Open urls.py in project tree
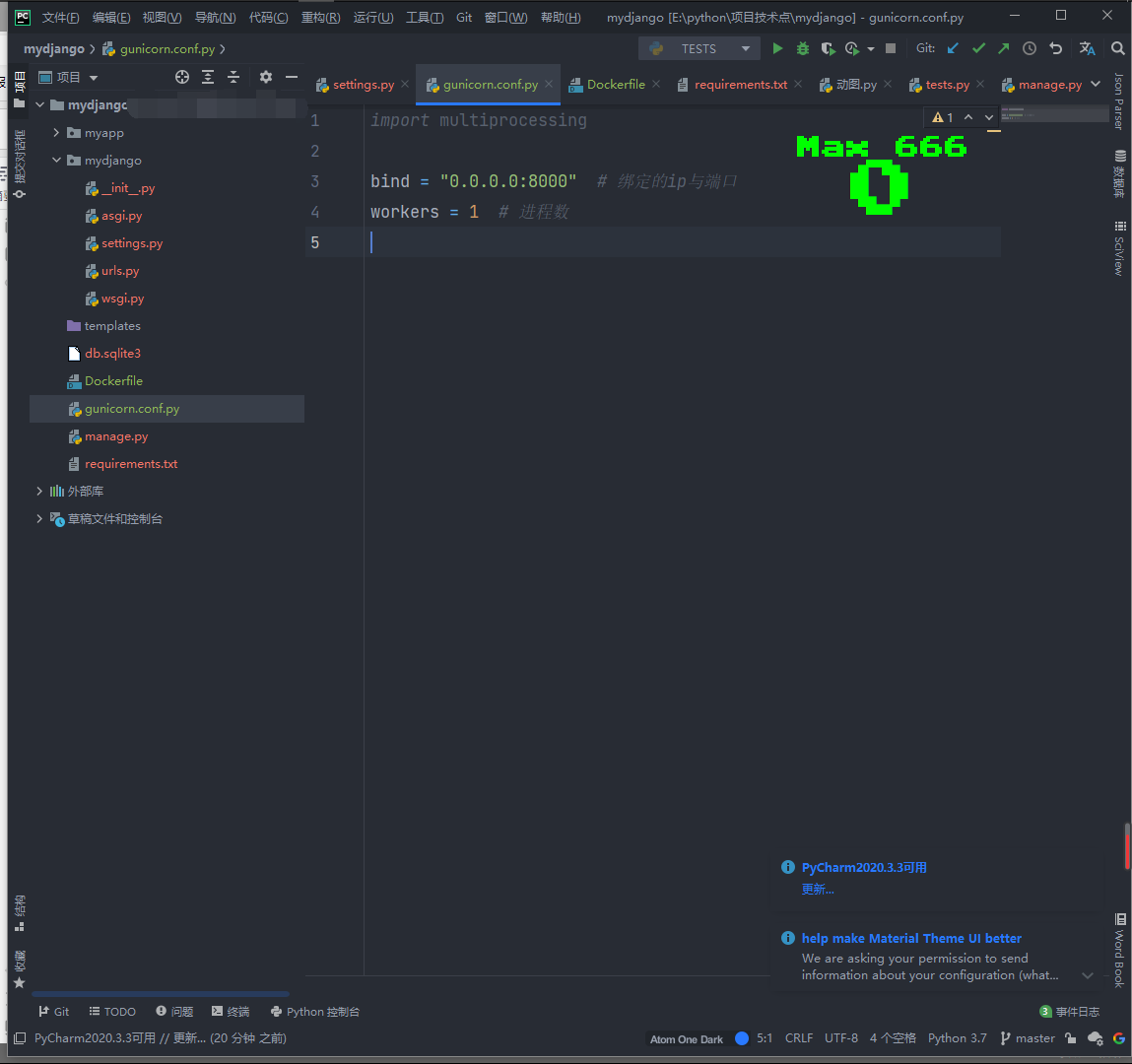Viewport: 1132px width, 1064px height. [120, 271]
